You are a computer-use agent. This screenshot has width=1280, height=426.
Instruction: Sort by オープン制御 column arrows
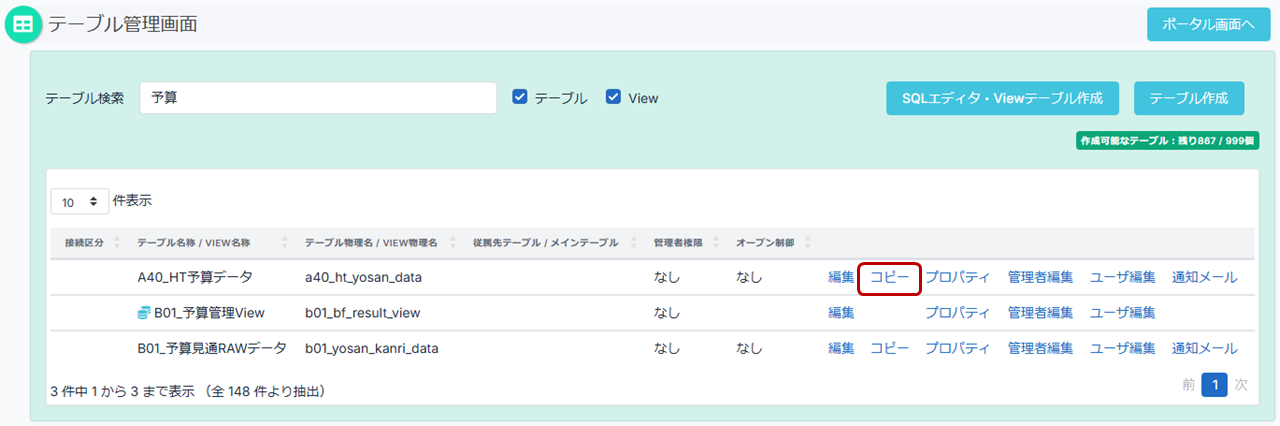pyautogui.click(x=808, y=243)
